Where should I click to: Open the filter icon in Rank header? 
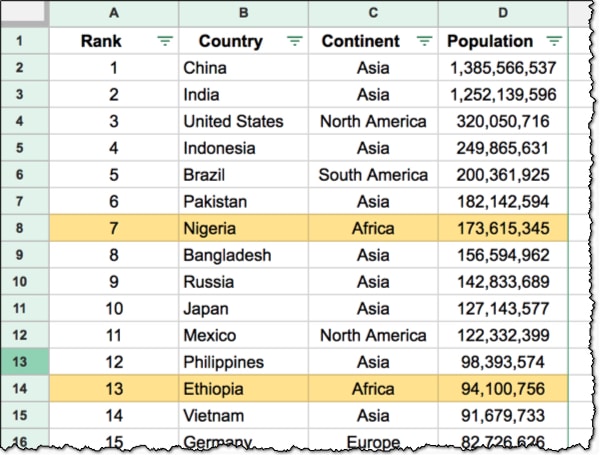coord(165,41)
